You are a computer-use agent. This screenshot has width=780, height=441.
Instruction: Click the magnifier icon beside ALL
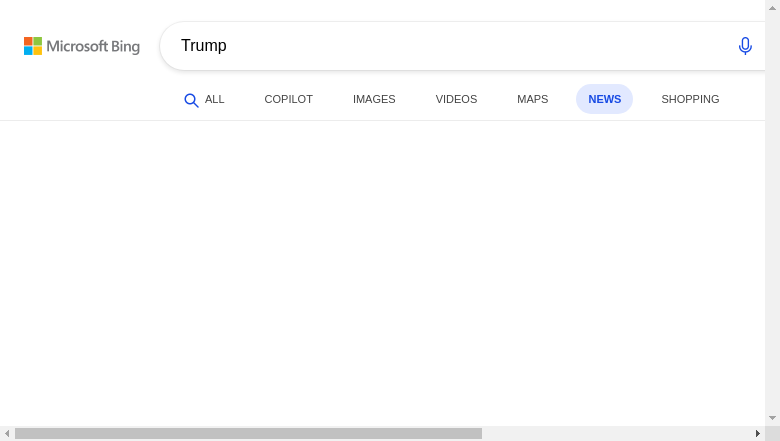pyautogui.click(x=191, y=100)
